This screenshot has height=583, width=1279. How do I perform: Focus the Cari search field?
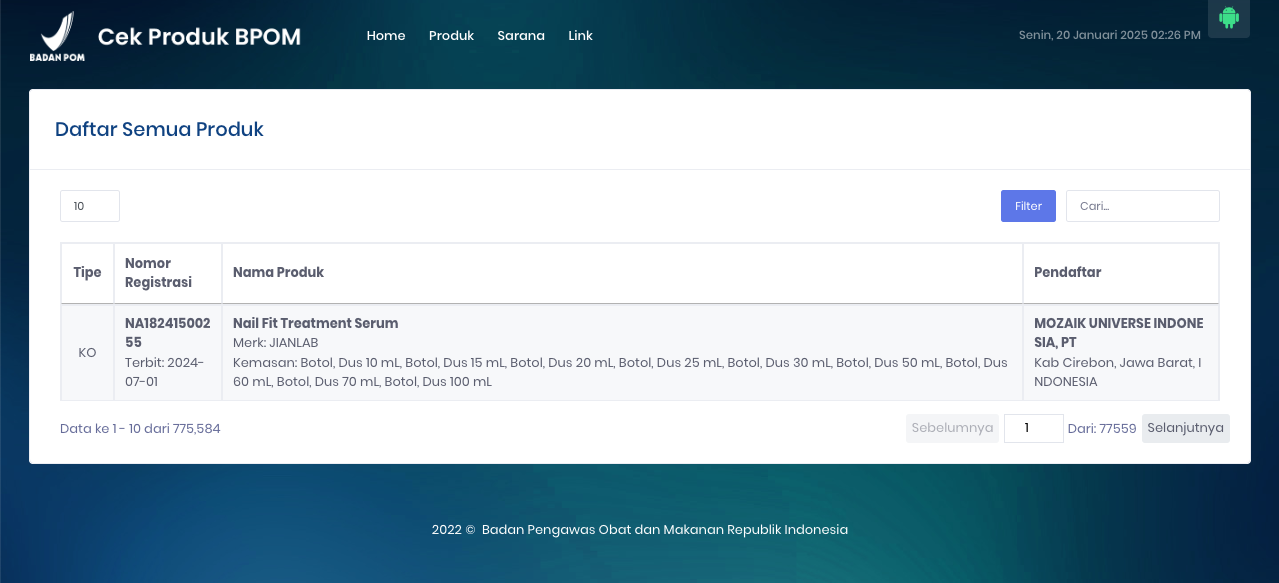pos(1142,206)
